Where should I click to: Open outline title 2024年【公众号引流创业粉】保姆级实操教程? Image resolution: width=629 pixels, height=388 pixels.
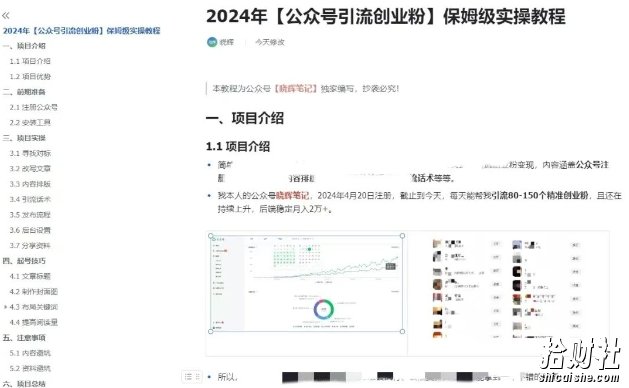81,30
